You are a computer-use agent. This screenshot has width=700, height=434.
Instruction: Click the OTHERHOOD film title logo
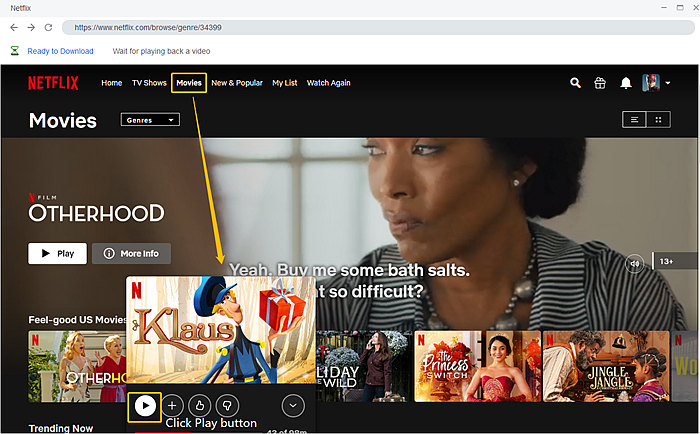(96, 213)
